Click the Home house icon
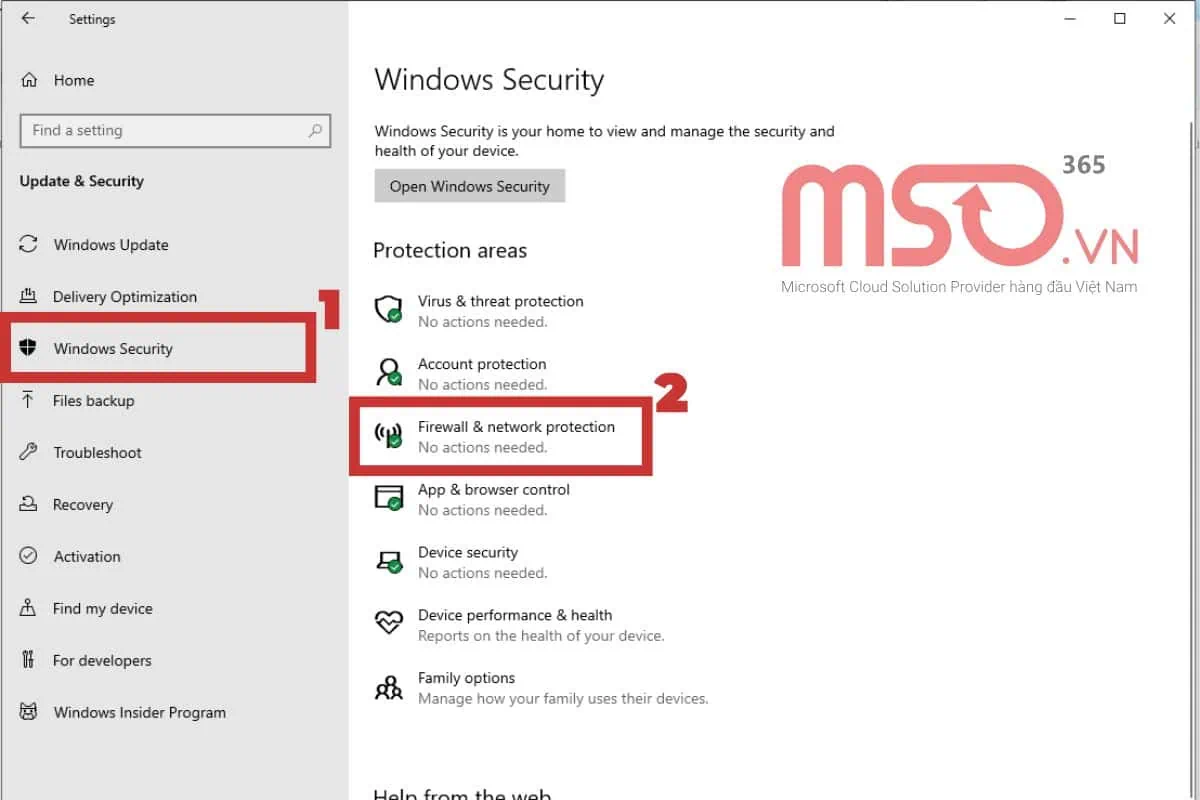Screen dimensions: 1200x800 [30, 80]
